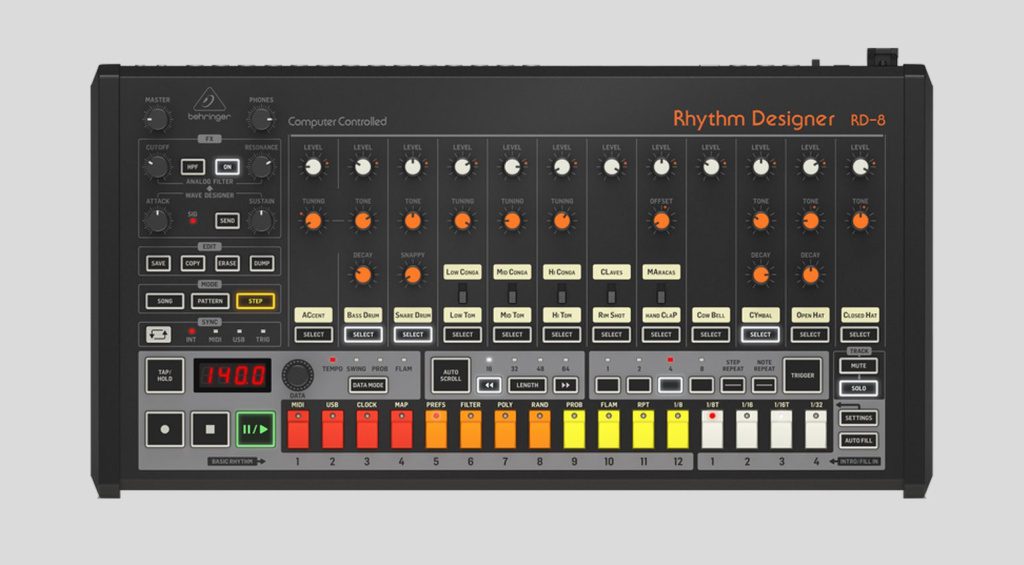Tap the yellow PROB step key

pyautogui.click(x=574, y=429)
